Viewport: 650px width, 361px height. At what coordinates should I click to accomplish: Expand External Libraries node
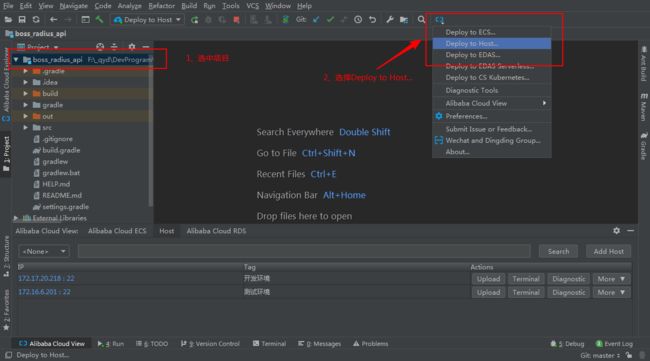(x=16, y=218)
